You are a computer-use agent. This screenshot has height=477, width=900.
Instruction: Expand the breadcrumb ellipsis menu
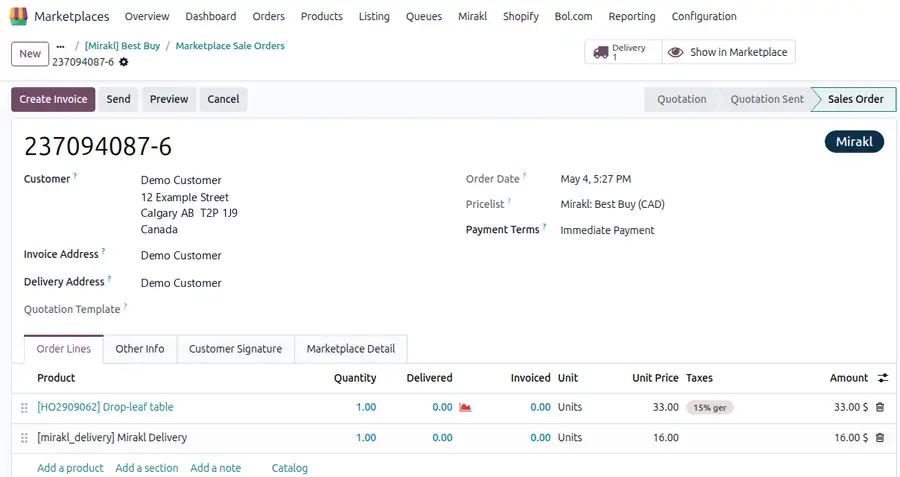coord(60,46)
